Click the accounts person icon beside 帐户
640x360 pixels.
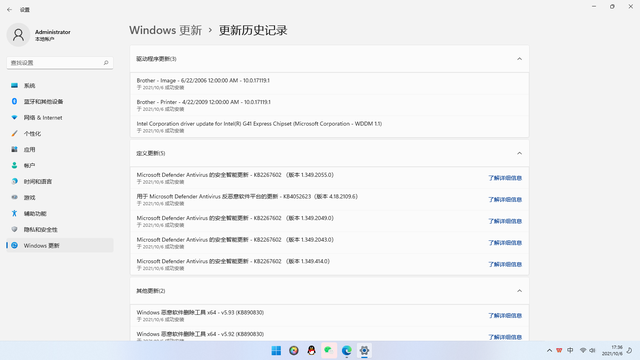[14, 165]
